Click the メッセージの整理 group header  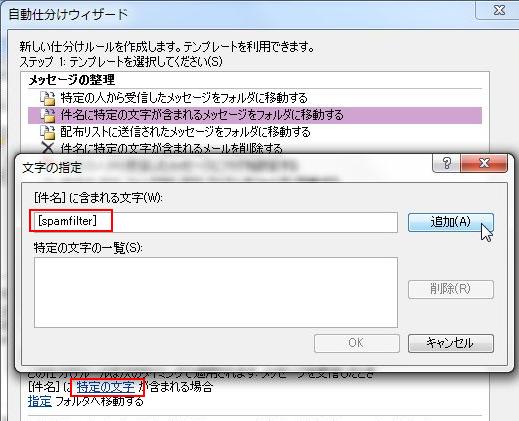click(72, 80)
